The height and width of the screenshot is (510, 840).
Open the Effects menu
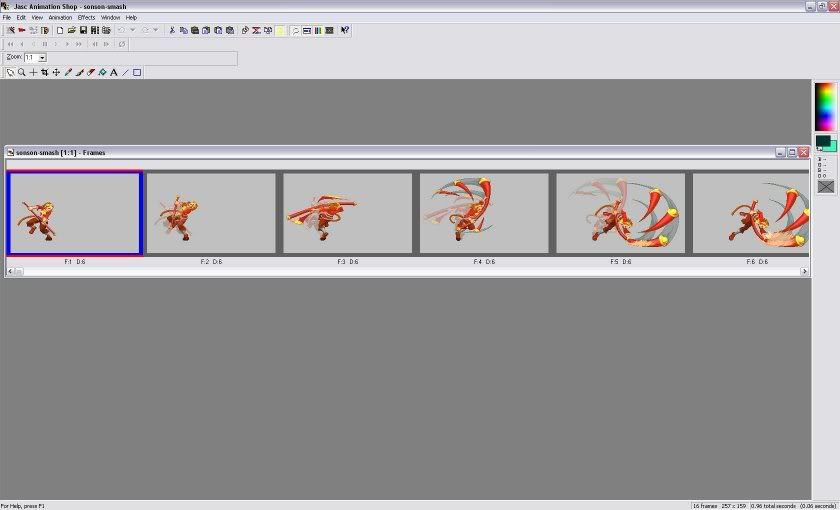tap(86, 18)
